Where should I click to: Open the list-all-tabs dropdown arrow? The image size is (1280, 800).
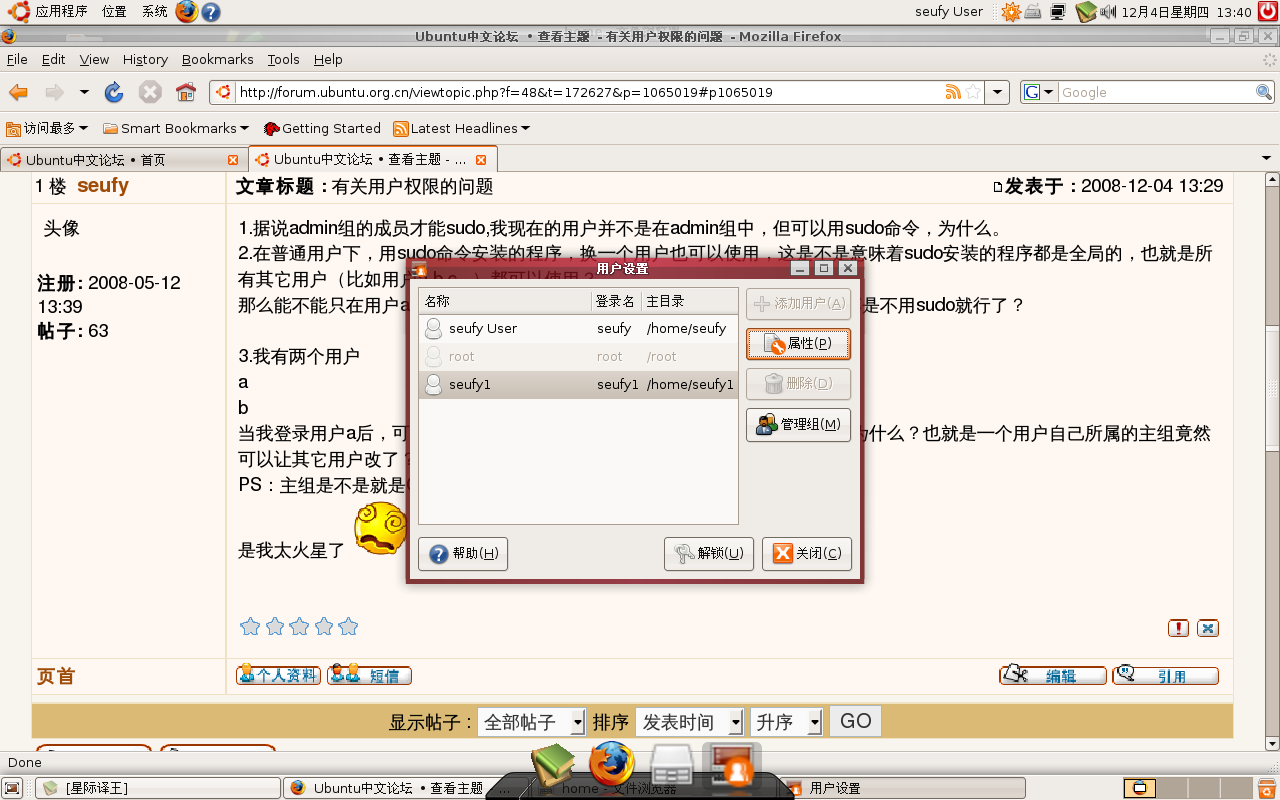1266,159
